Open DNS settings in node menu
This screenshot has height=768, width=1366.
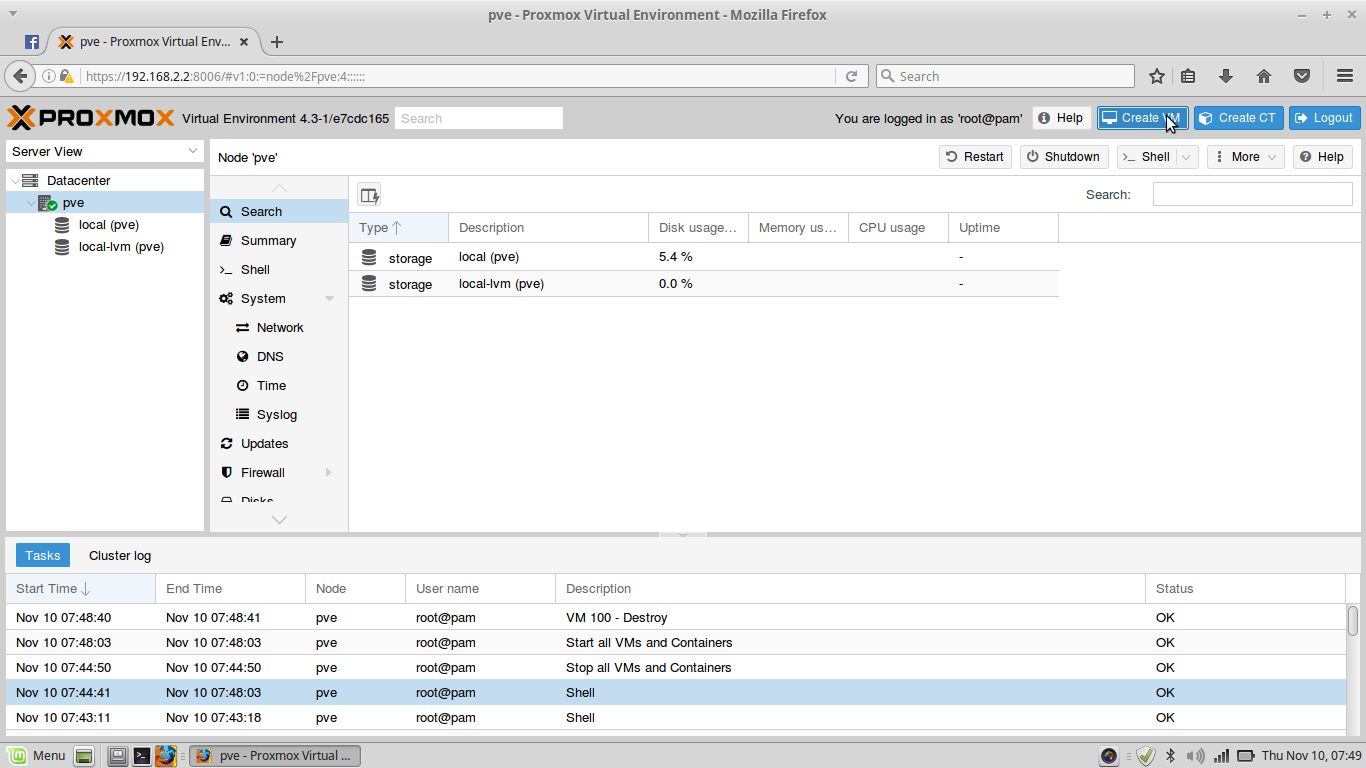(x=279, y=356)
